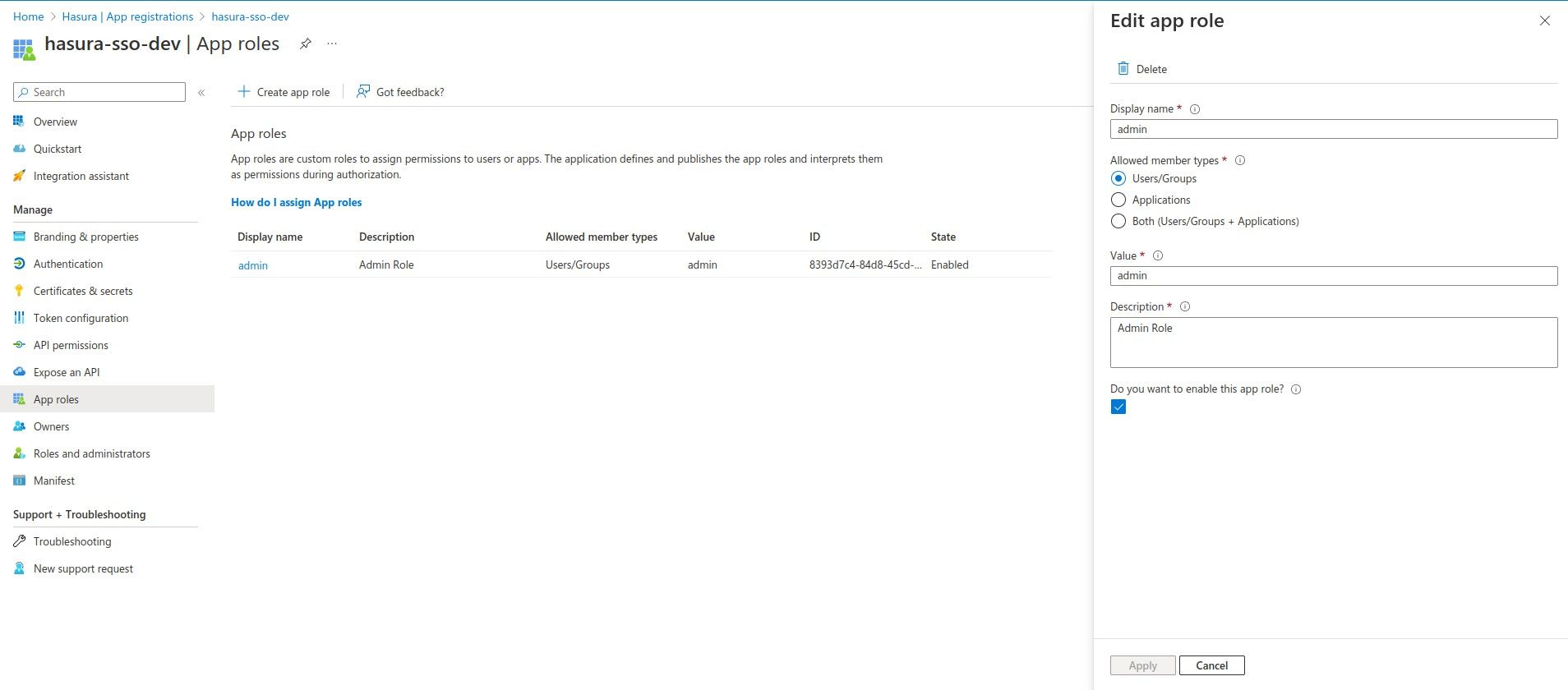Click the Owners people icon
Screen dimensions: 1568x690
(x=19, y=426)
